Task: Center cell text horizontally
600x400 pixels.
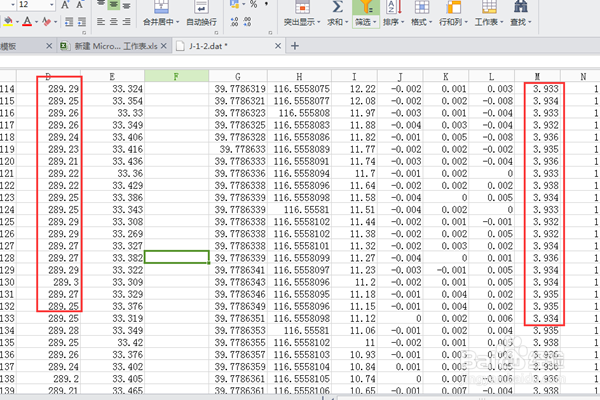Action: point(114,22)
